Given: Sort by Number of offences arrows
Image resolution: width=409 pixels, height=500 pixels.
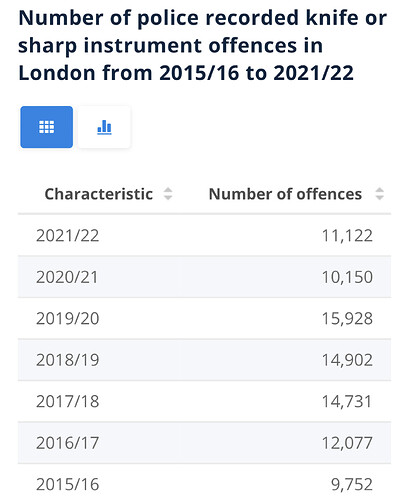Looking at the screenshot, I should click(379, 194).
